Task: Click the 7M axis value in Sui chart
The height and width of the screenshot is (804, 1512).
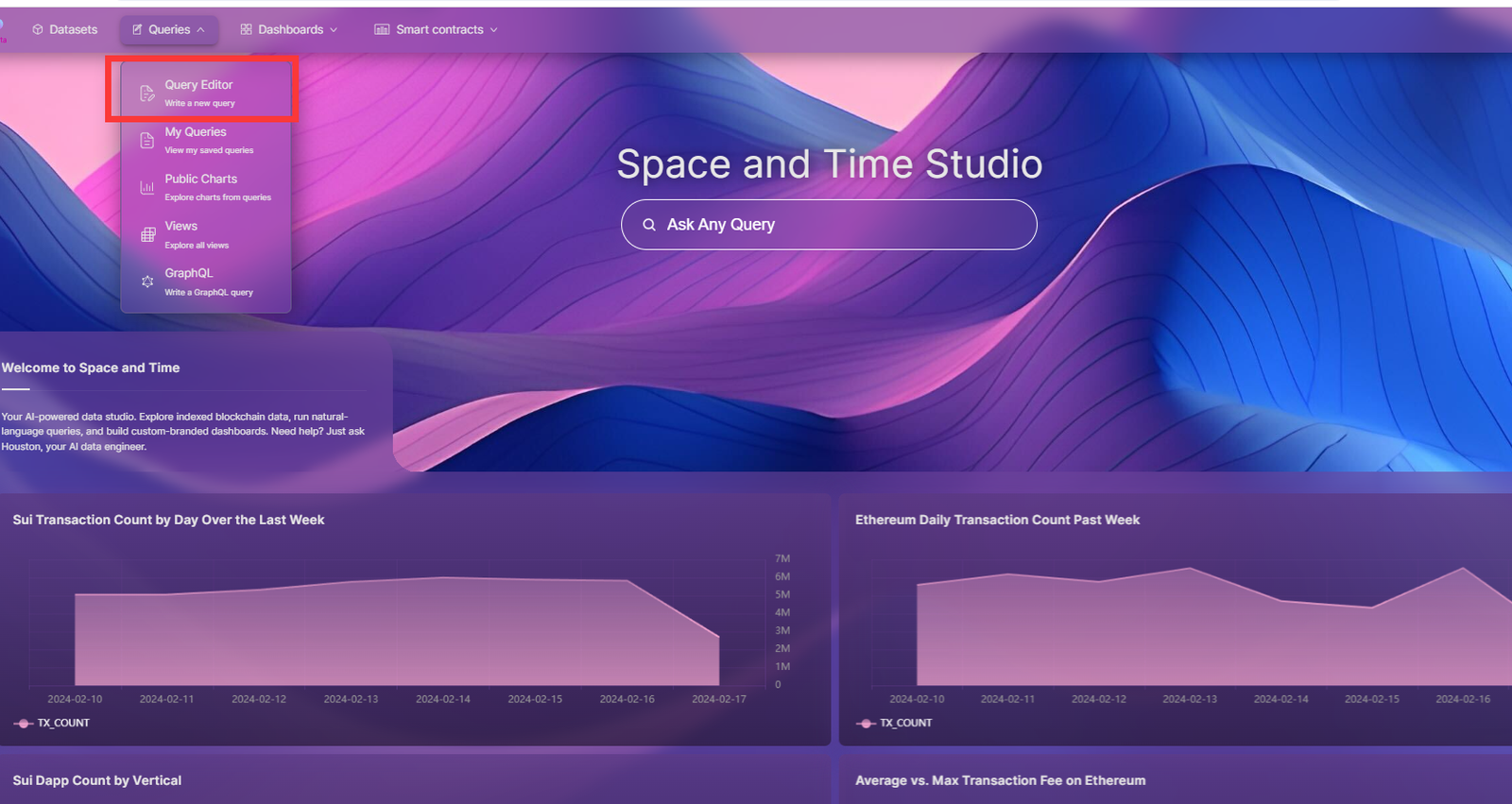Action: [782, 558]
